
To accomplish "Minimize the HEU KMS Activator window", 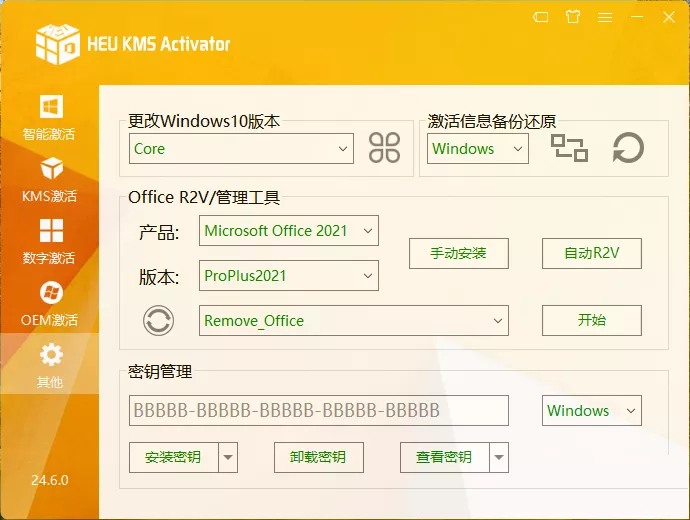I will (x=637, y=17).
